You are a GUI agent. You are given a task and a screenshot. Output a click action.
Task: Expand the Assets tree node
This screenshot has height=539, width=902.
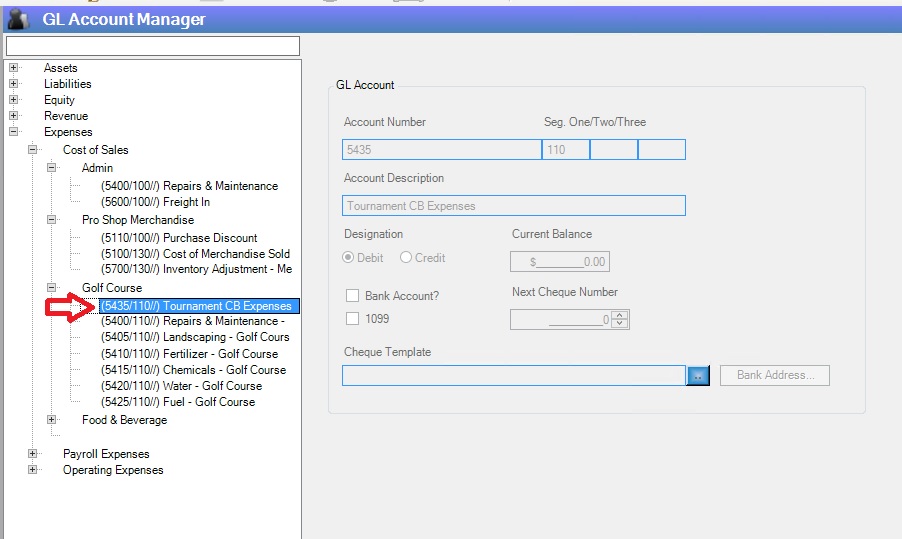click(14, 68)
